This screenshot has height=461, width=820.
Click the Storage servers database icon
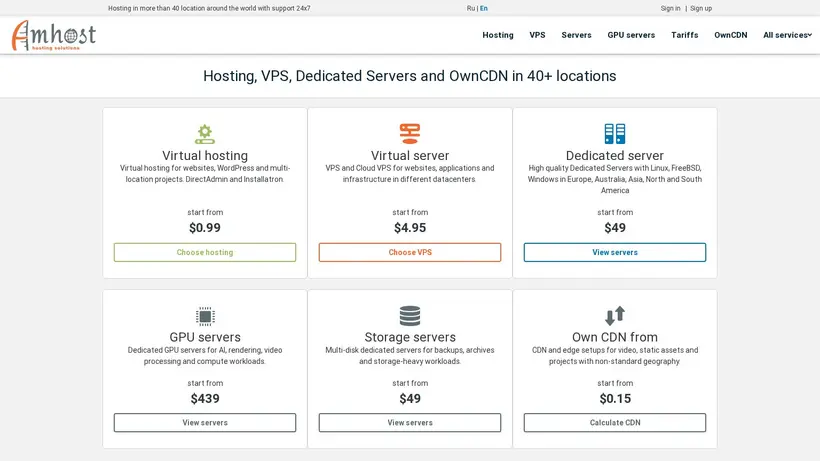pyautogui.click(x=409, y=316)
